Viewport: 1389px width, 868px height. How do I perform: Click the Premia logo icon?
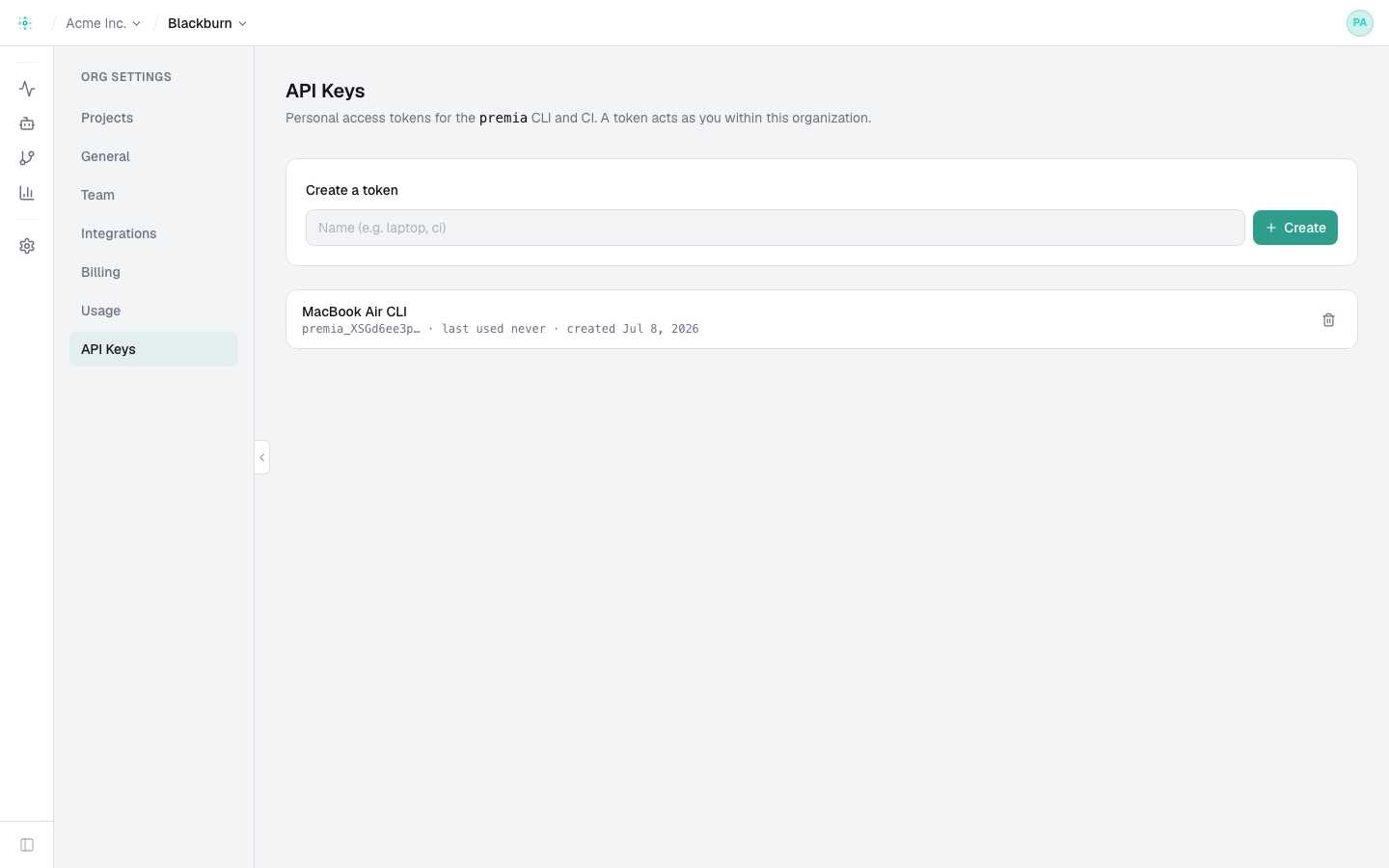pyautogui.click(x=25, y=23)
